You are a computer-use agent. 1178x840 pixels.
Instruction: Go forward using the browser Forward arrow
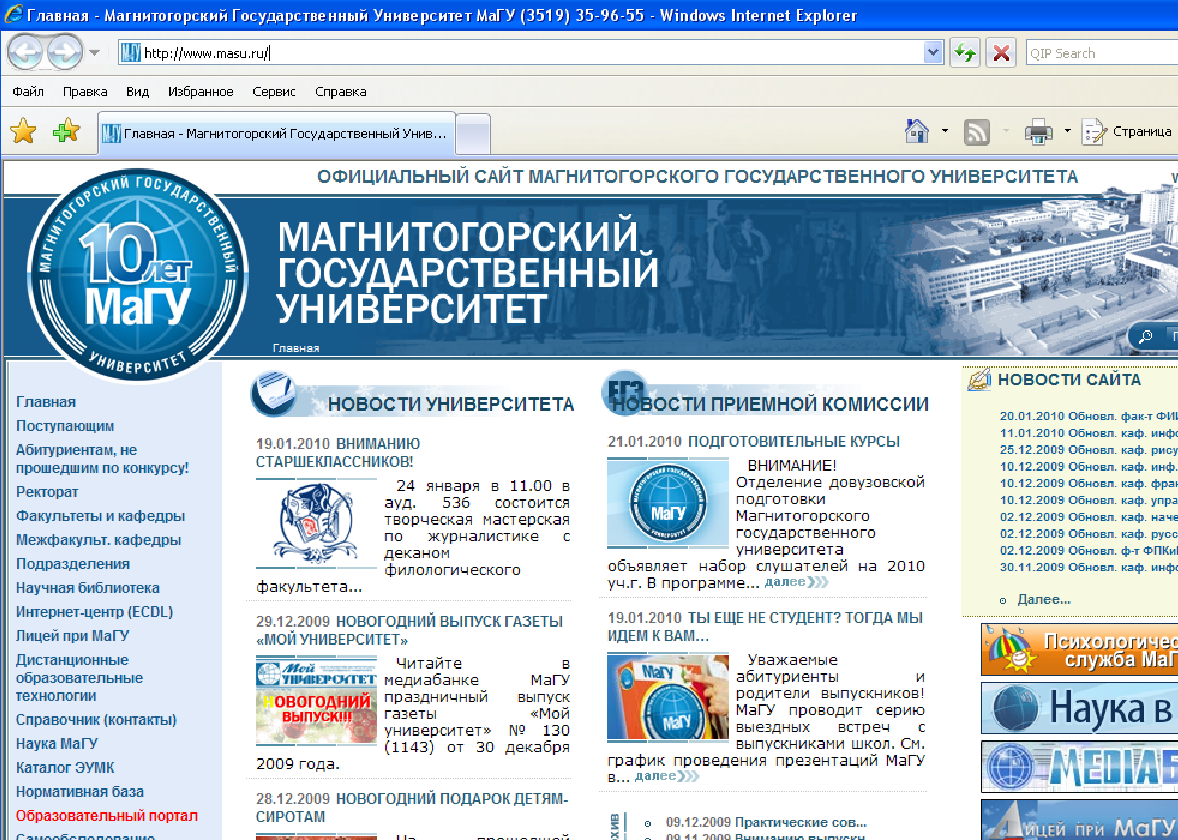65,53
